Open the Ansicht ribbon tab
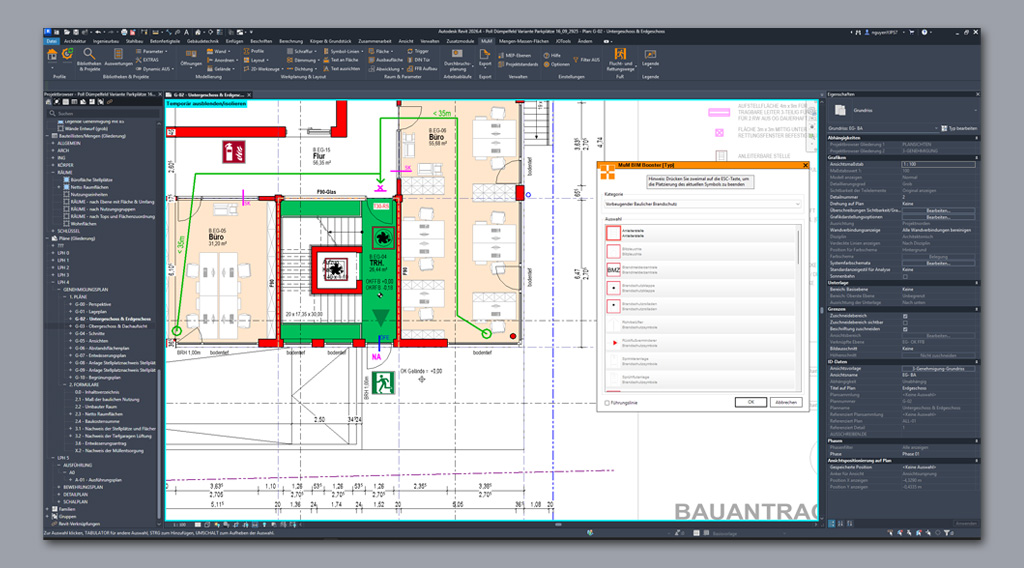 (x=406, y=41)
